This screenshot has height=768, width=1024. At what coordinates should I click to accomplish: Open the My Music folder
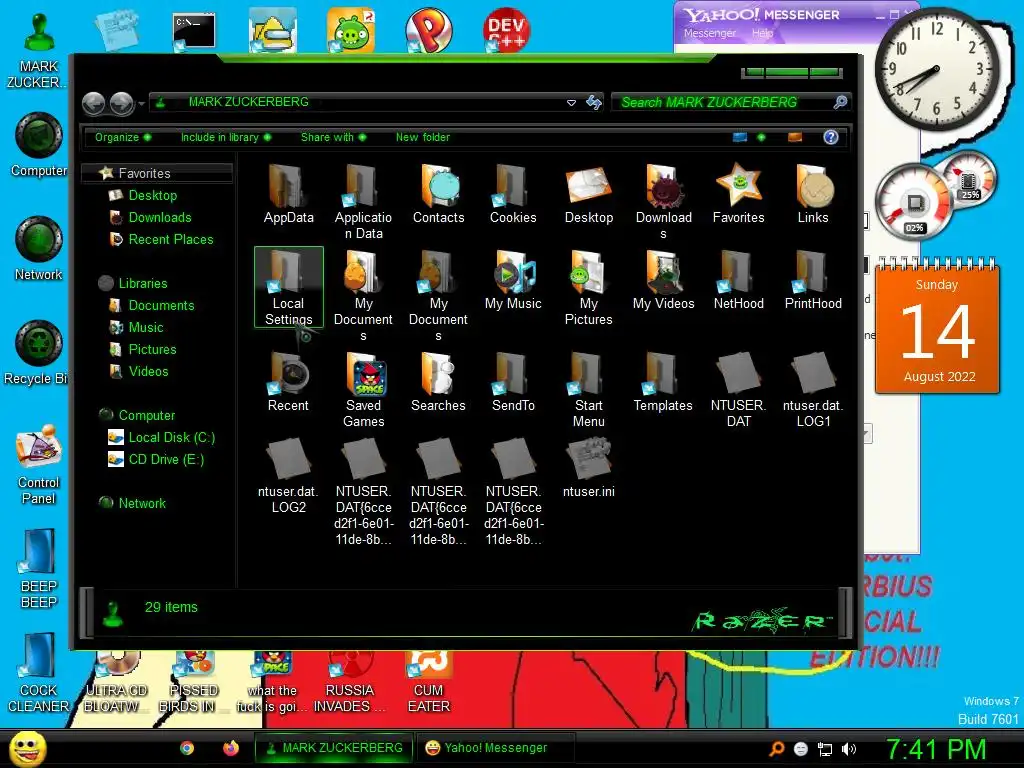[513, 281]
